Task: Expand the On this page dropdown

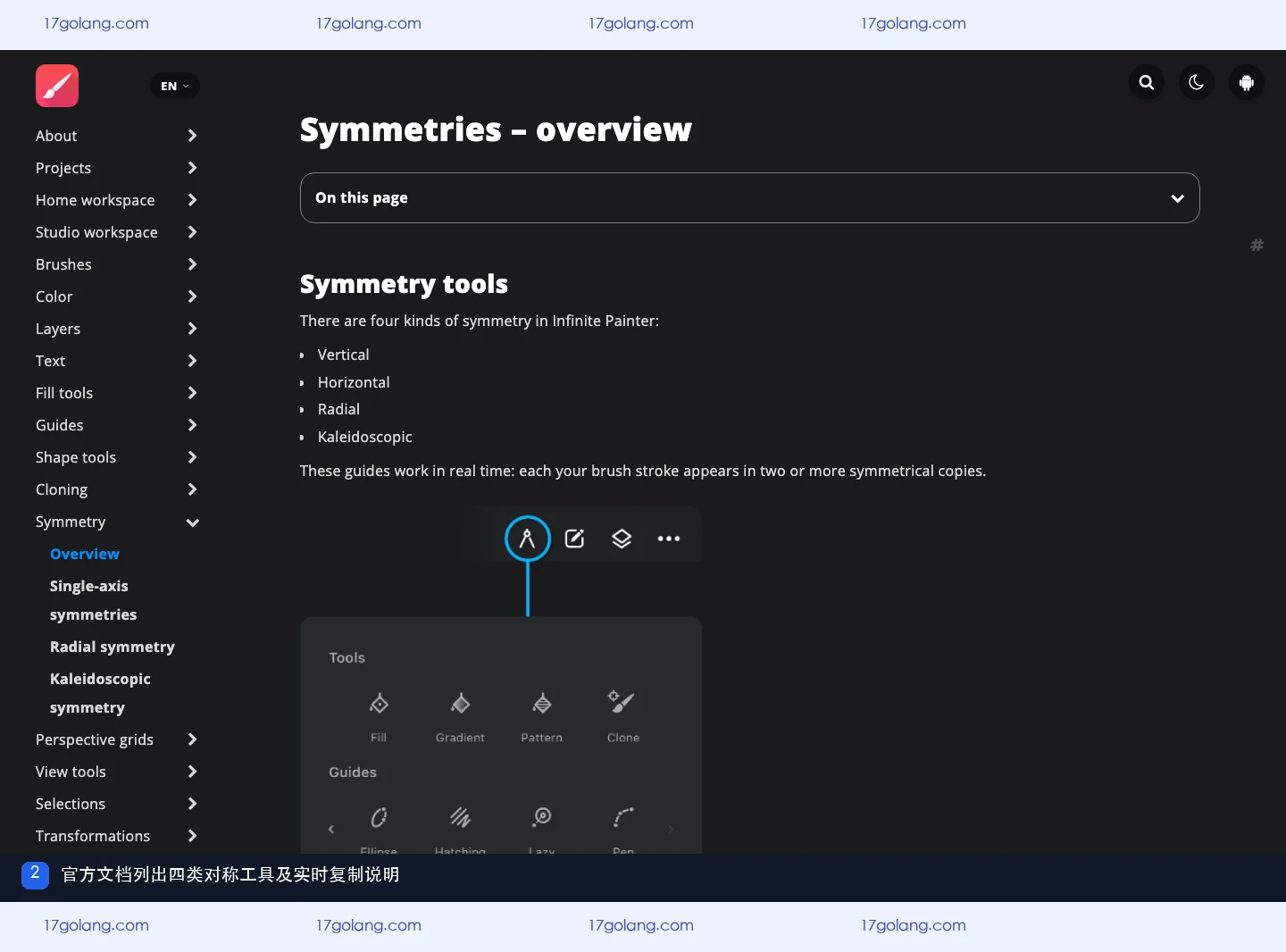Action: [x=749, y=197]
